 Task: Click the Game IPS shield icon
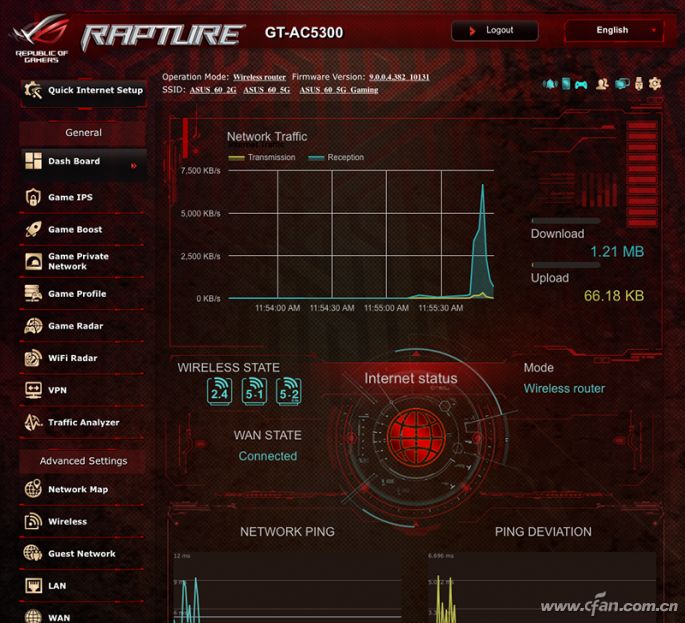coord(33,197)
